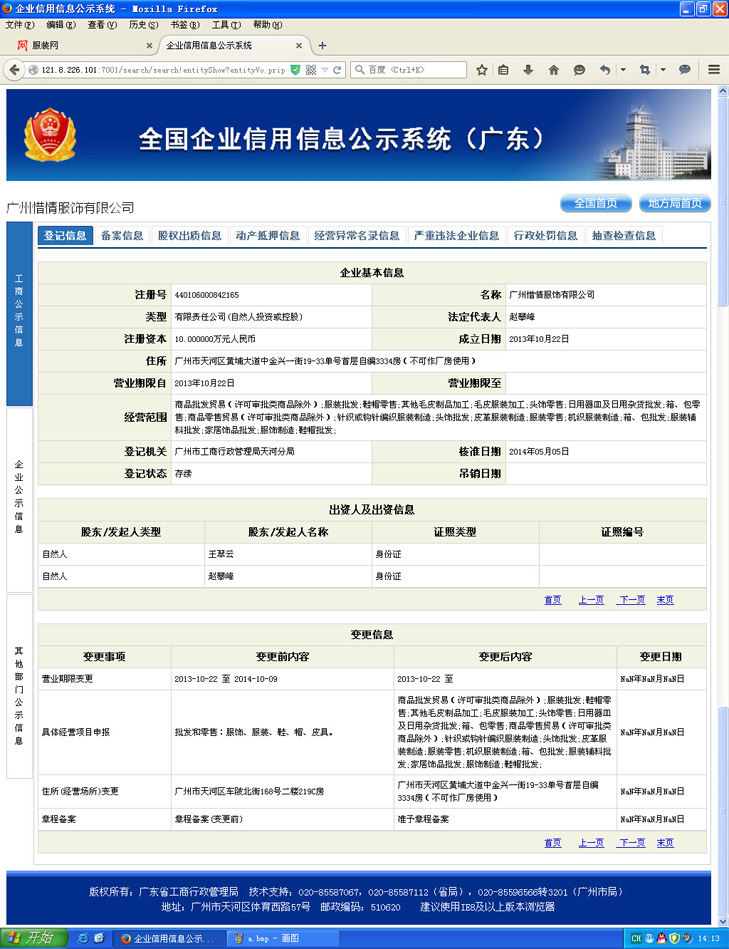Screen dimensions: 729x949
Task: Open a new tab with plus button
Action: coord(322,45)
